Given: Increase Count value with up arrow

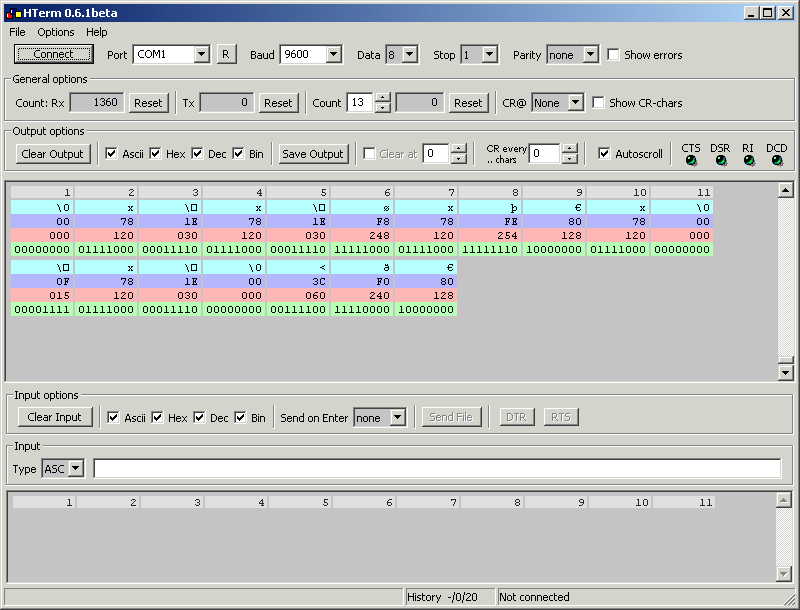Looking at the screenshot, I should [383, 98].
